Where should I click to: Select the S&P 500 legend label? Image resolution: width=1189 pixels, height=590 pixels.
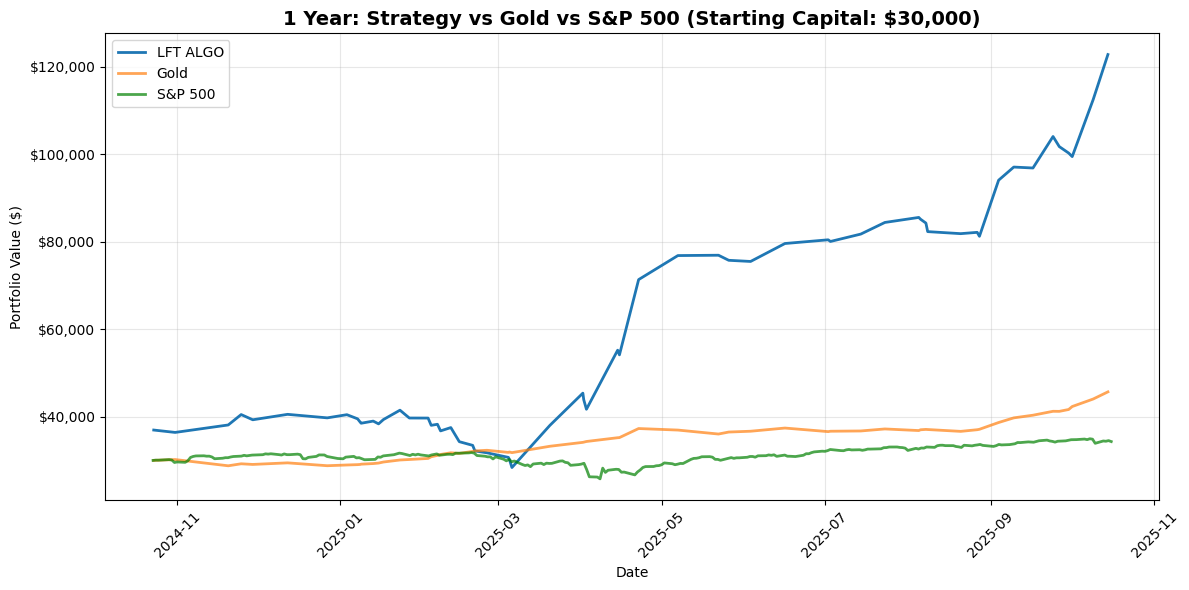(x=186, y=96)
